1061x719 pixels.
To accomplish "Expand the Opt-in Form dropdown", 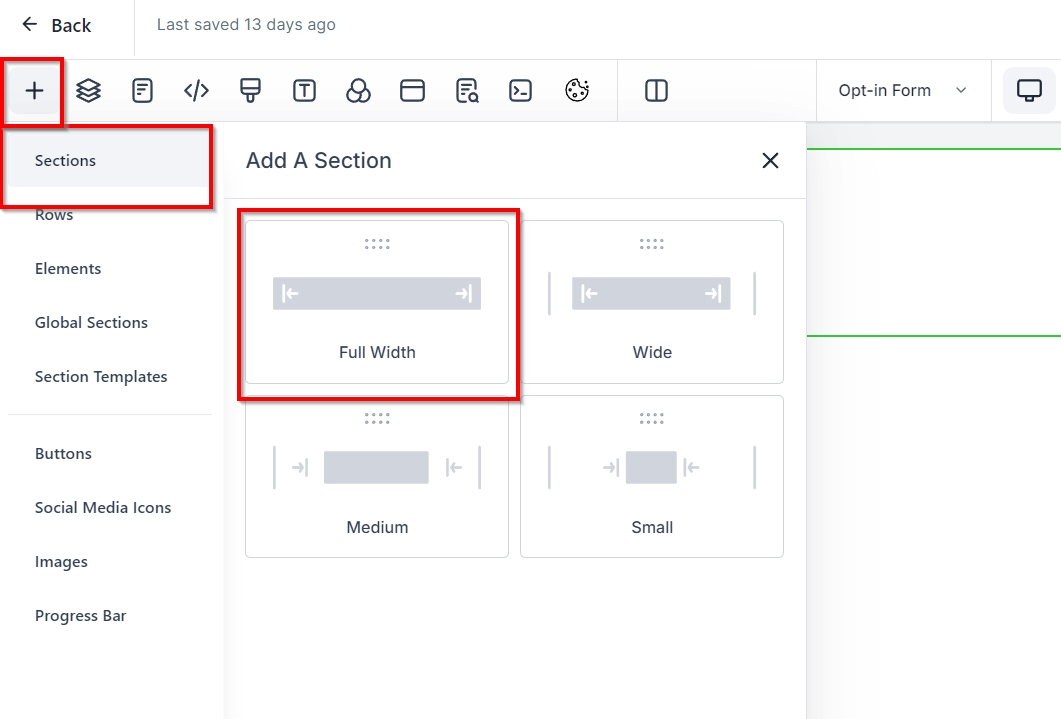I will pyautogui.click(x=903, y=91).
